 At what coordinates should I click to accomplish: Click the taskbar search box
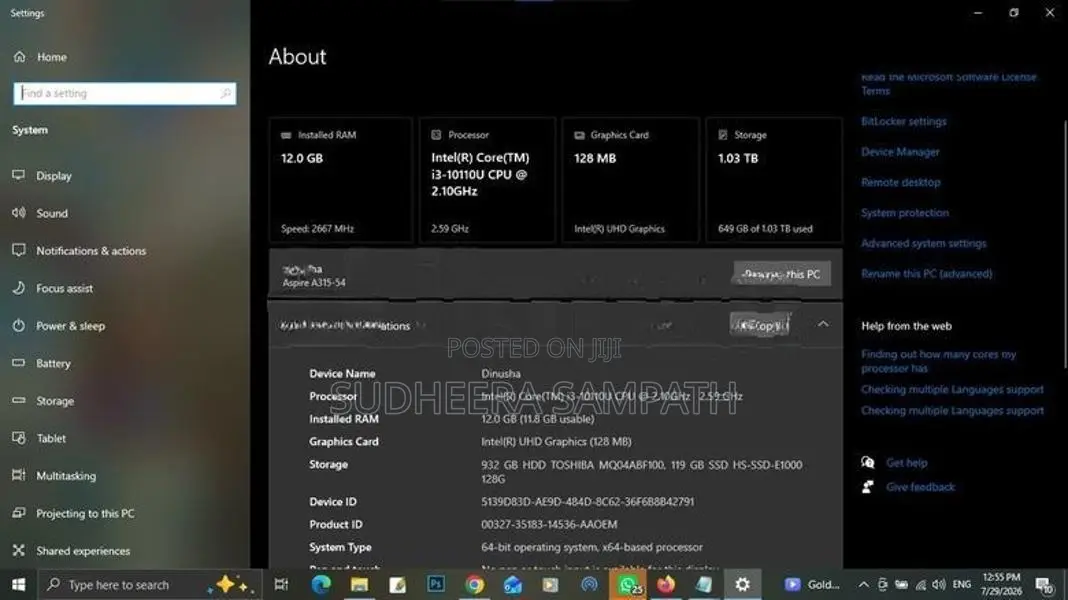[x=150, y=584]
